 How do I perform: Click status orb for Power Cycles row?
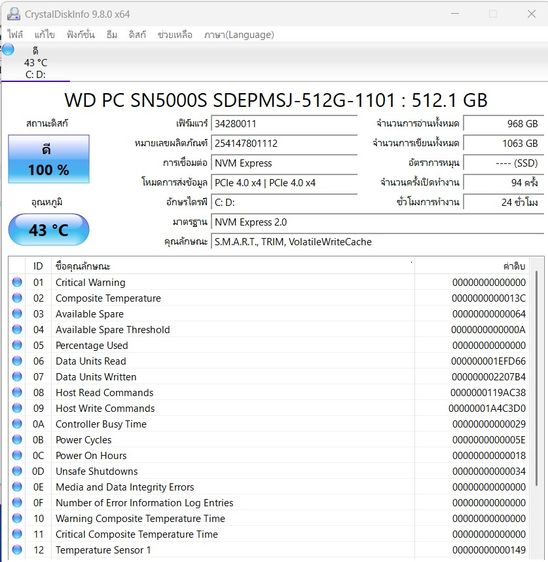pos(17,439)
